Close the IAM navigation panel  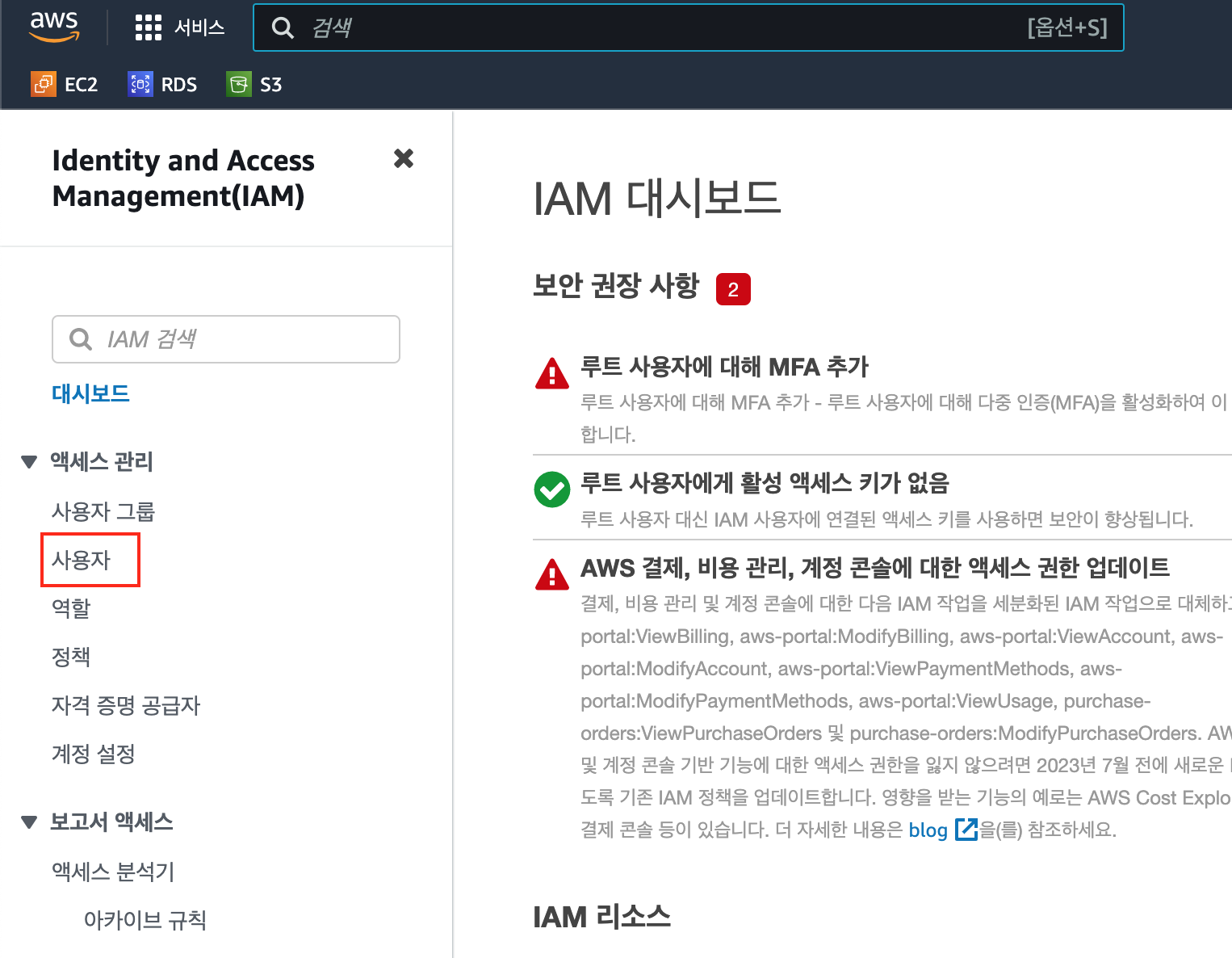[x=404, y=158]
